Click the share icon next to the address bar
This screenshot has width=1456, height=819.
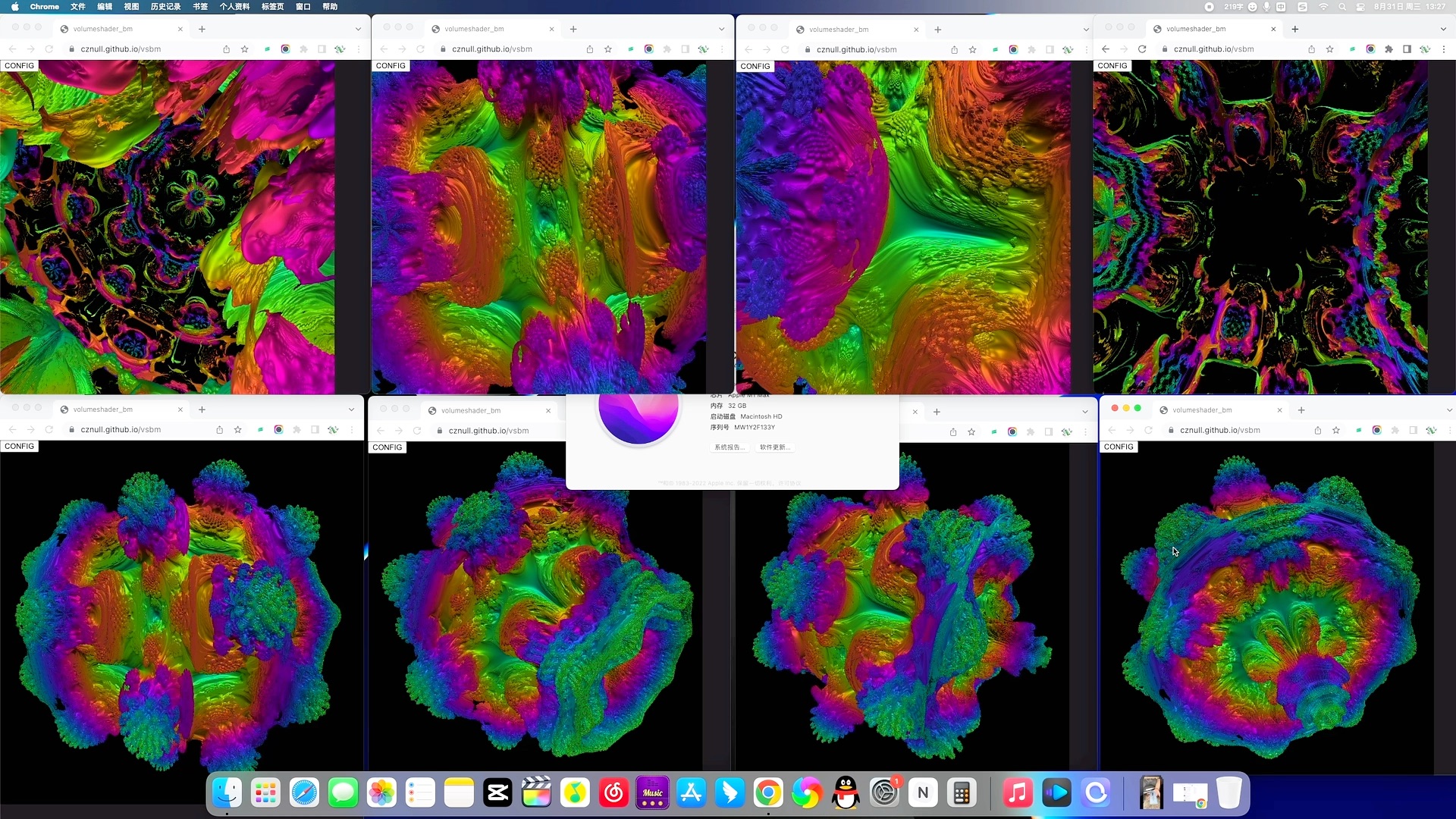pos(1310,49)
